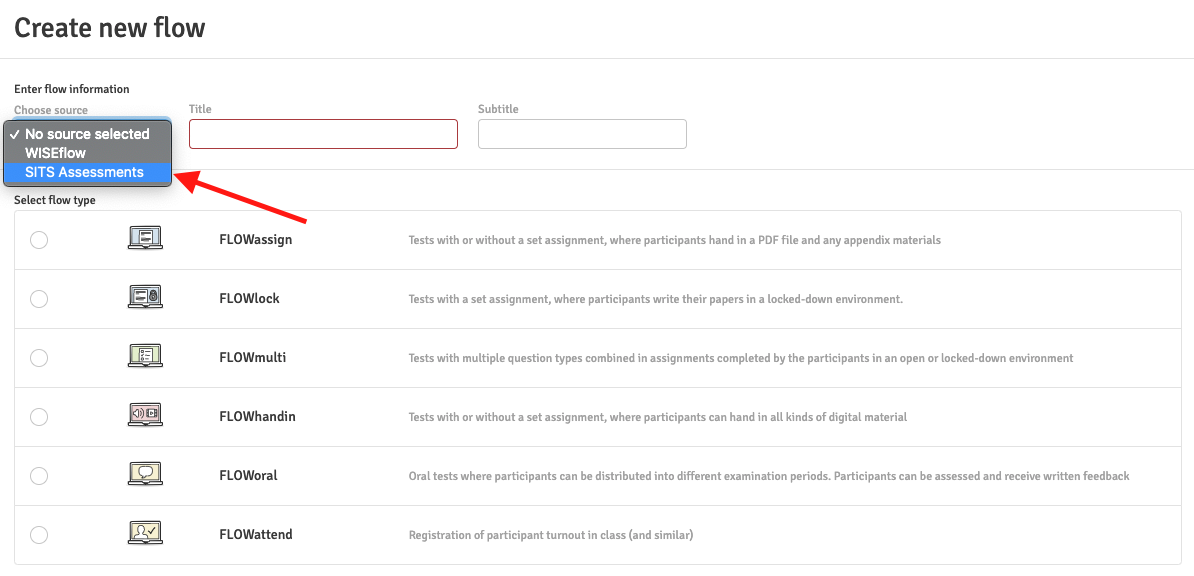Select the FLOWassign radio button
This screenshot has width=1194, height=576.
tap(39, 240)
